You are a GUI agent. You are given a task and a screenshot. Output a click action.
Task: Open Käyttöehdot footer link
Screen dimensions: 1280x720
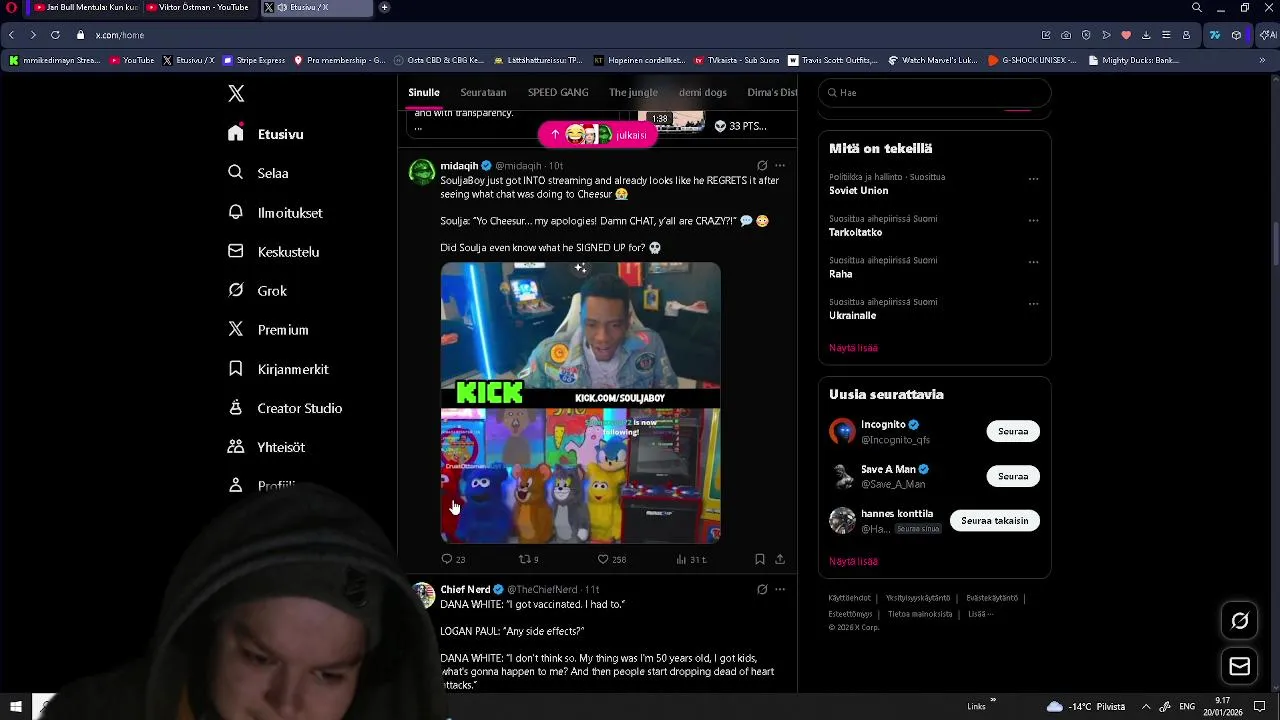(849, 598)
